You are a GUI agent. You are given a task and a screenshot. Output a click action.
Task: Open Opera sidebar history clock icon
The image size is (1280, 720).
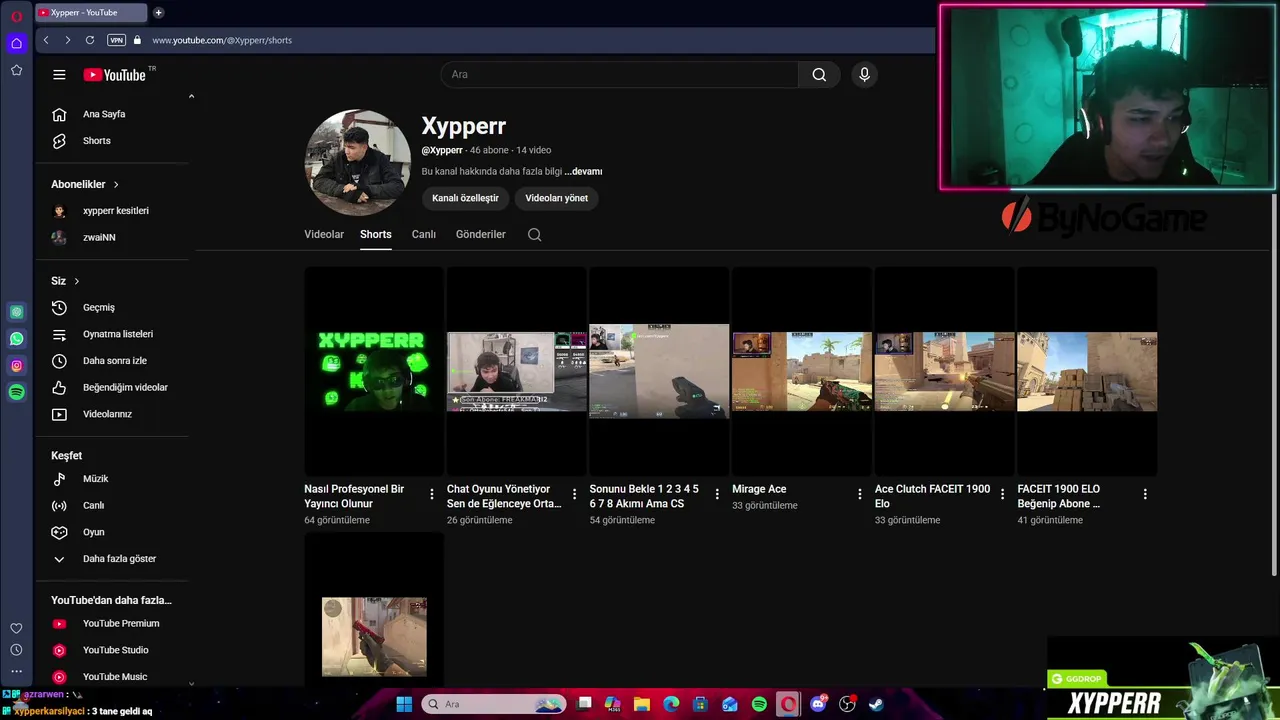click(x=16, y=650)
